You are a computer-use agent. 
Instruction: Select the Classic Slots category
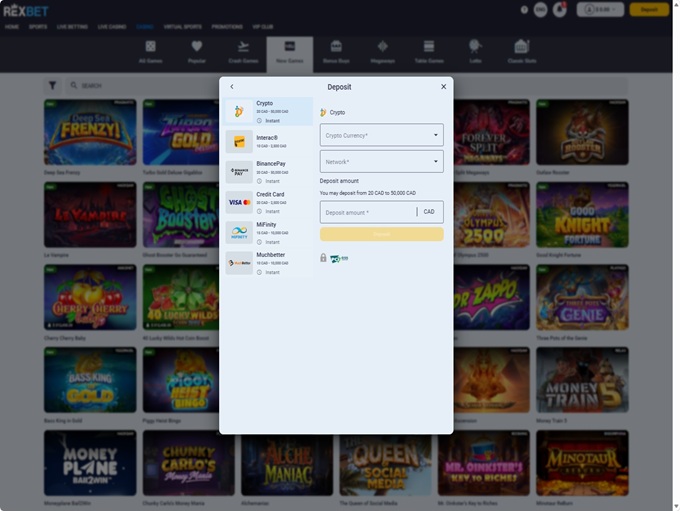pos(522,52)
